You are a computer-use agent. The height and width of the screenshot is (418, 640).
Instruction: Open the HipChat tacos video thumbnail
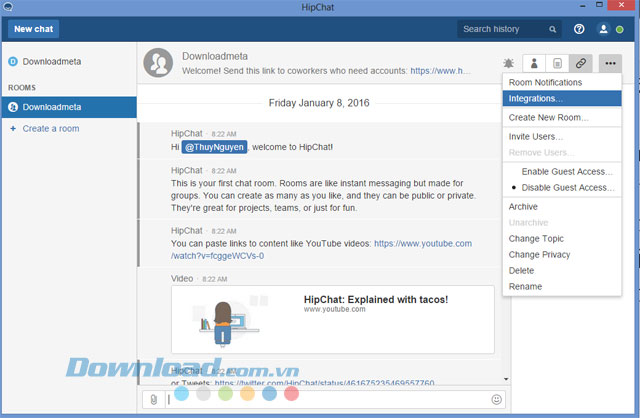point(229,320)
